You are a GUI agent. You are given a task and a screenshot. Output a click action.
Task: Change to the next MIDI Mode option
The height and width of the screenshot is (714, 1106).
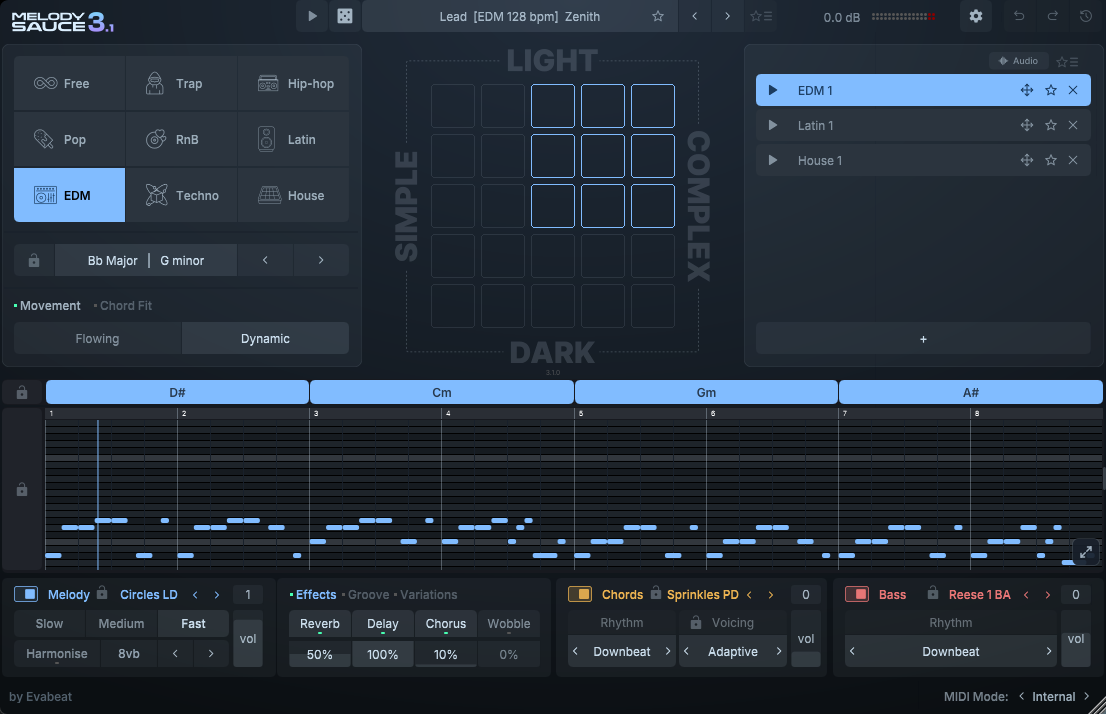[x=1086, y=696]
